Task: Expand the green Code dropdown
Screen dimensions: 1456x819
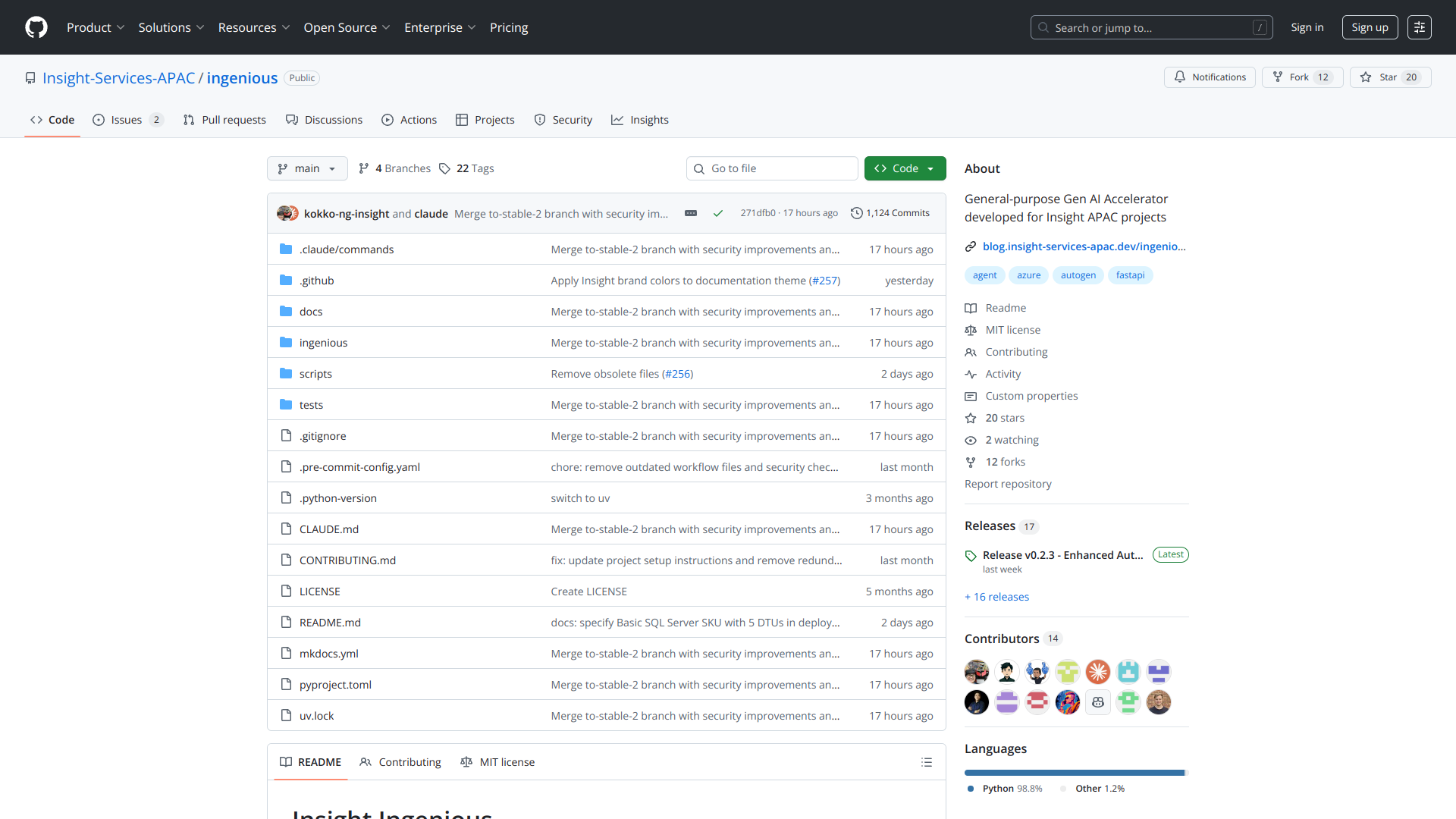Action: coord(905,168)
